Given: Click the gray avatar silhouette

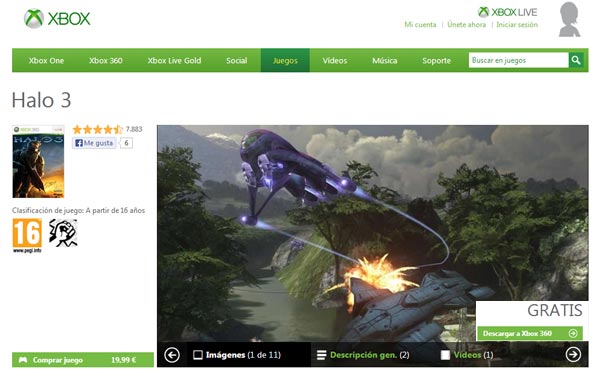Looking at the screenshot, I should [x=569, y=20].
